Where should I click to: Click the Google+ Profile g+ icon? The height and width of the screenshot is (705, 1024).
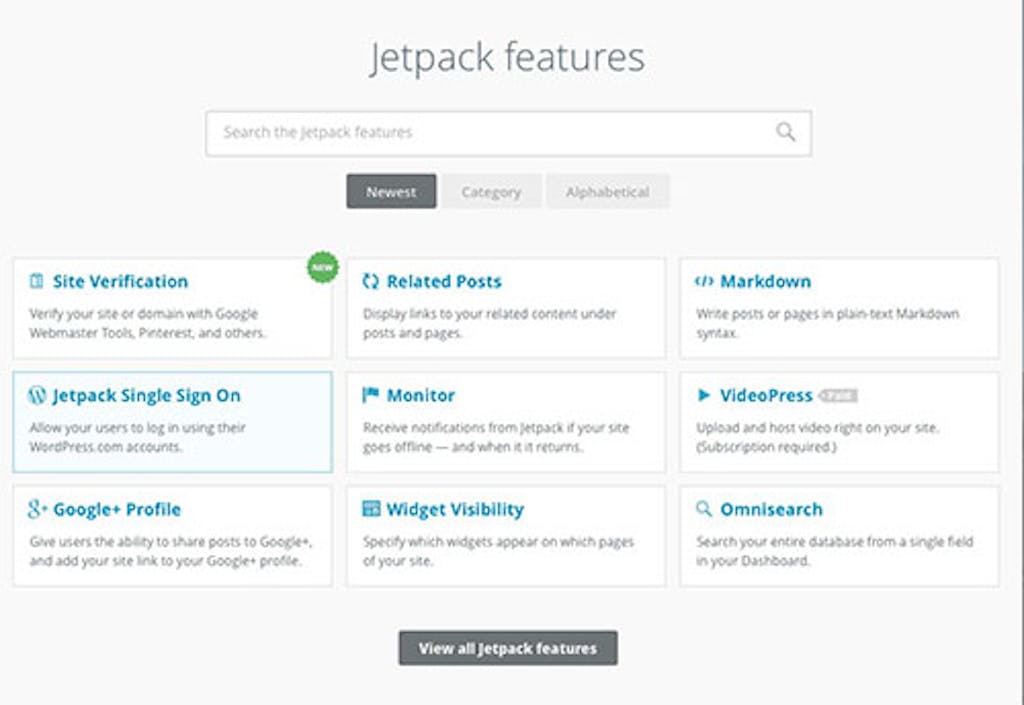pyautogui.click(x=35, y=509)
